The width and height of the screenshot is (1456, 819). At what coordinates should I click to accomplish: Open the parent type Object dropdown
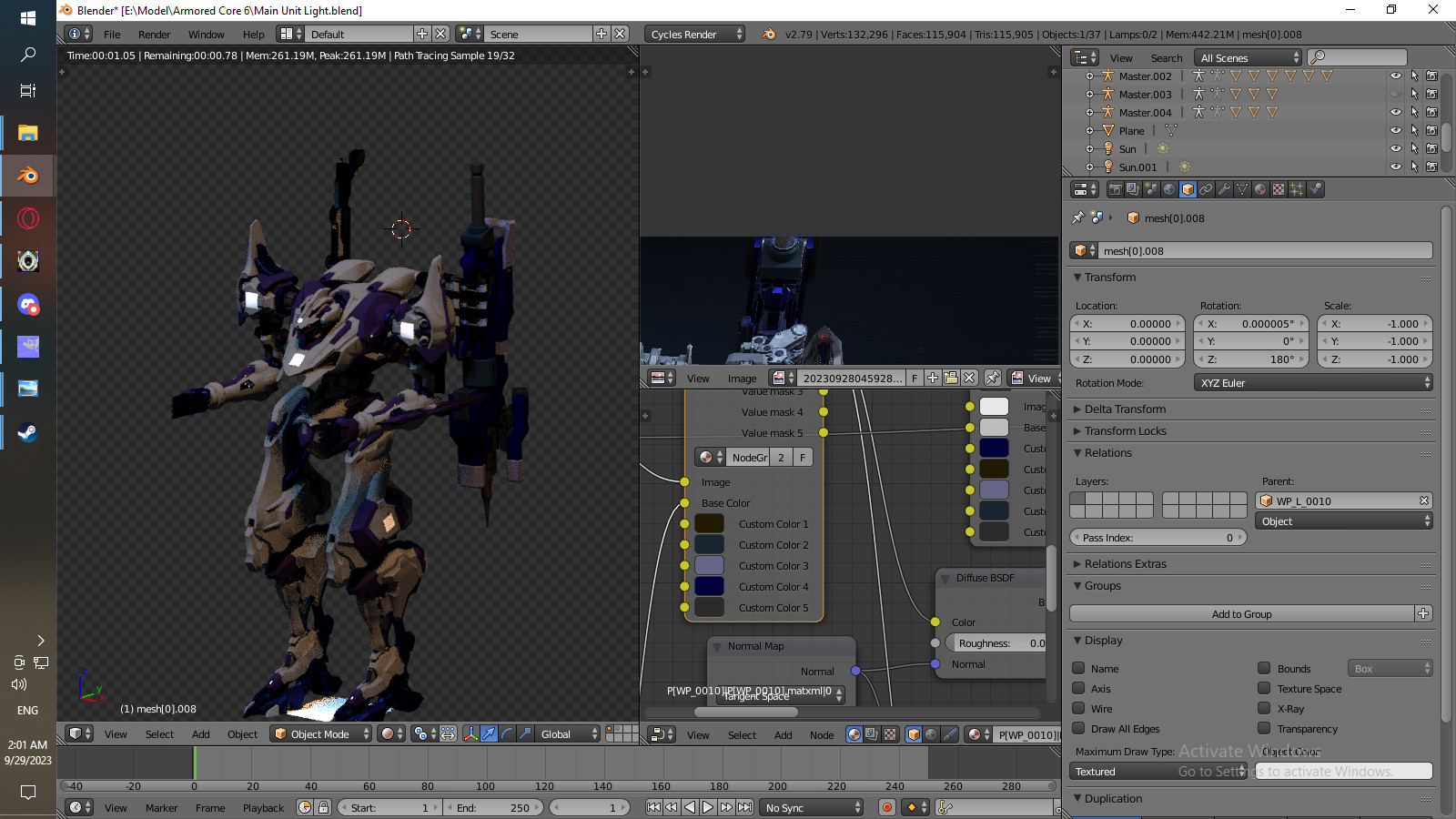click(1344, 521)
